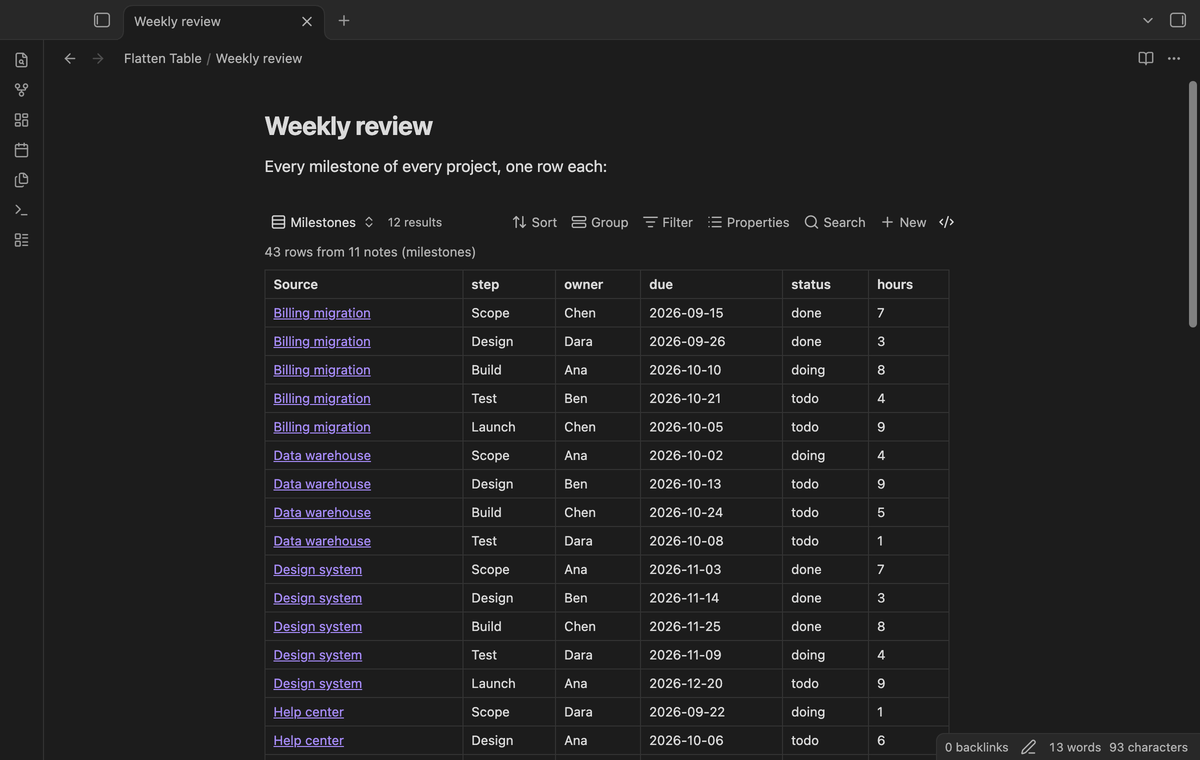This screenshot has width=1200, height=760.
Task: Select the Weekly review tab
Action: coord(224,21)
